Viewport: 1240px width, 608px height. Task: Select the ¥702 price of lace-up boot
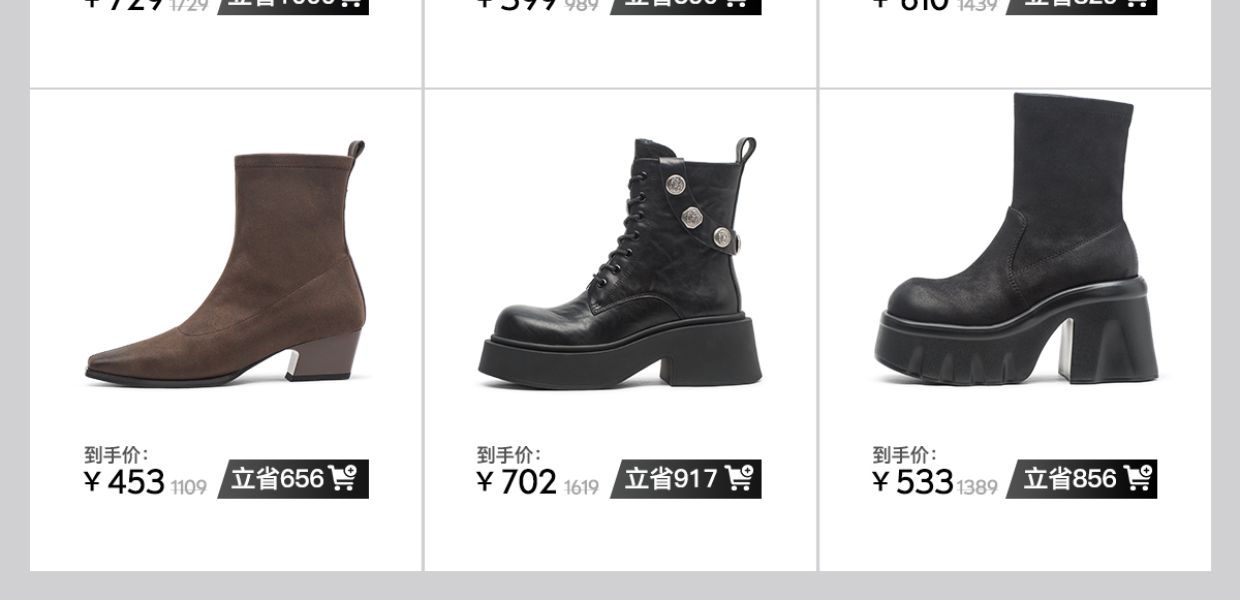point(517,482)
